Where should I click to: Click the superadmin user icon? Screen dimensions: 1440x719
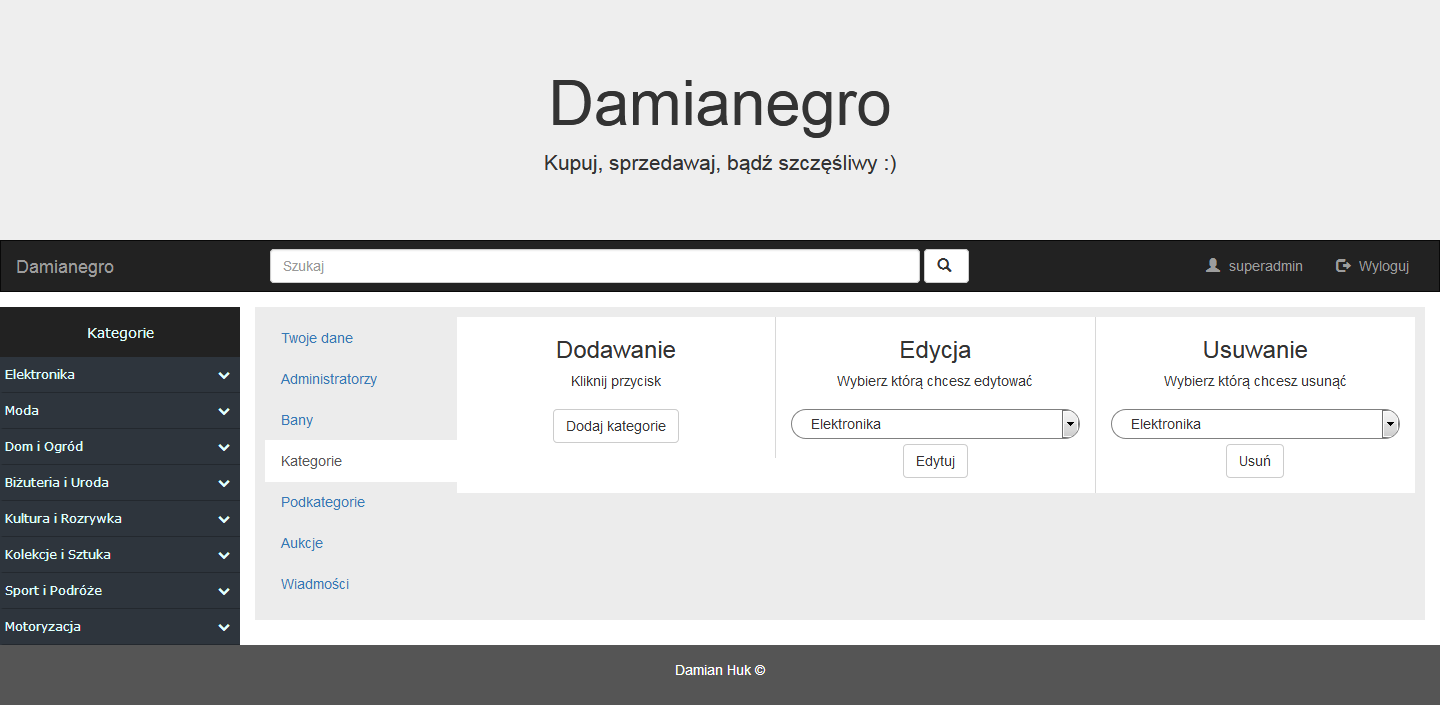(x=1213, y=265)
